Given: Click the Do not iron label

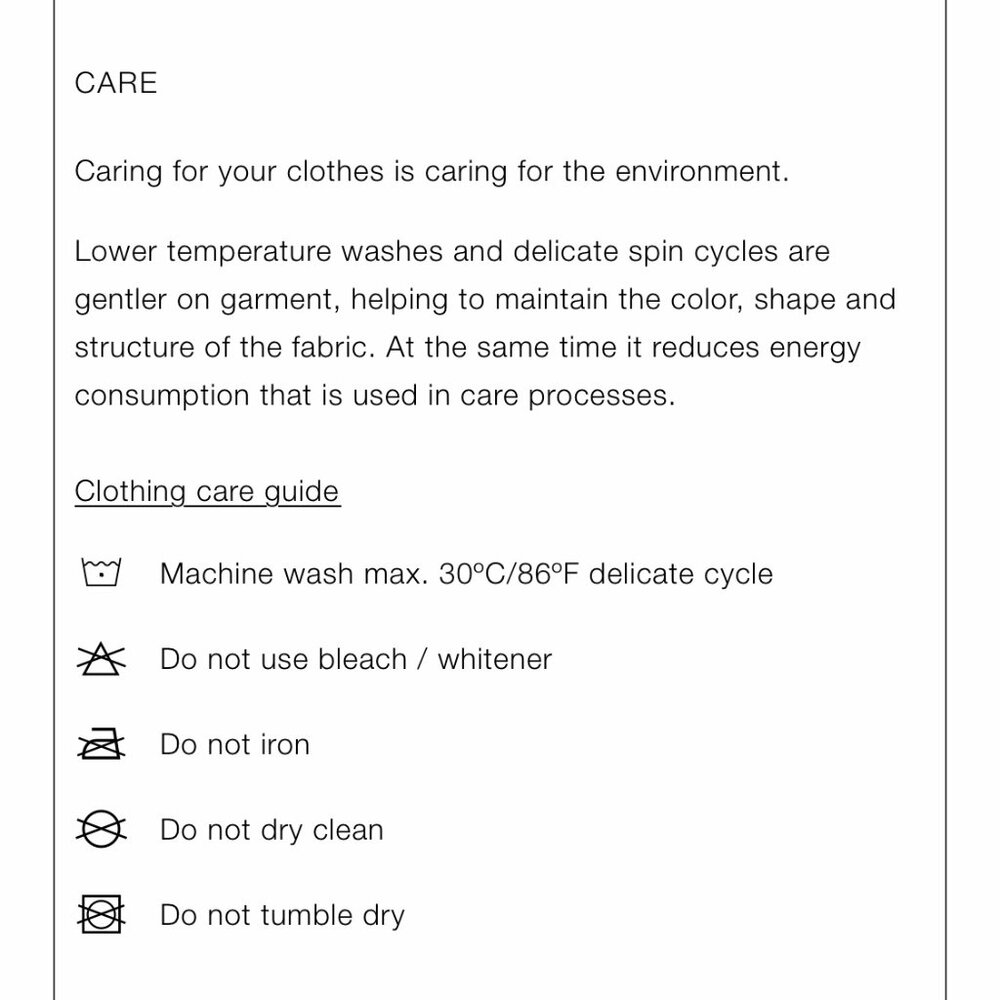Looking at the screenshot, I should click(x=235, y=744).
